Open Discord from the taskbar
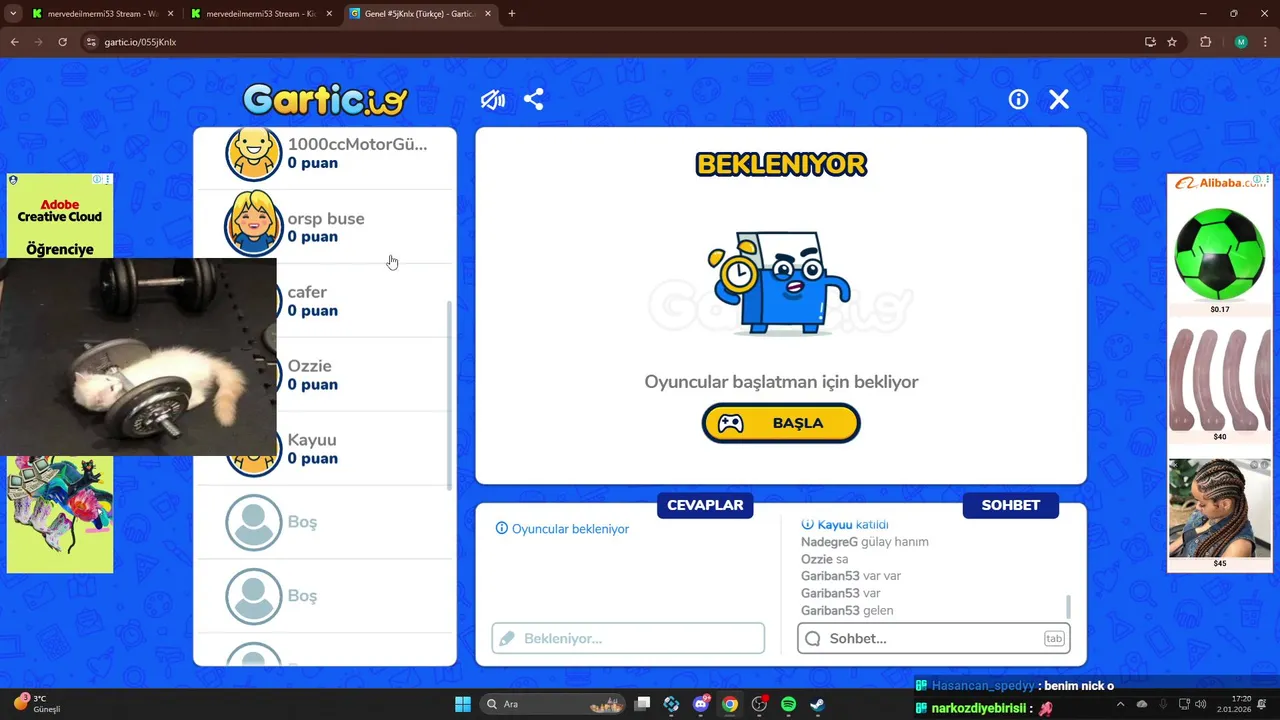The width and height of the screenshot is (1280, 720). pyautogui.click(x=701, y=704)
